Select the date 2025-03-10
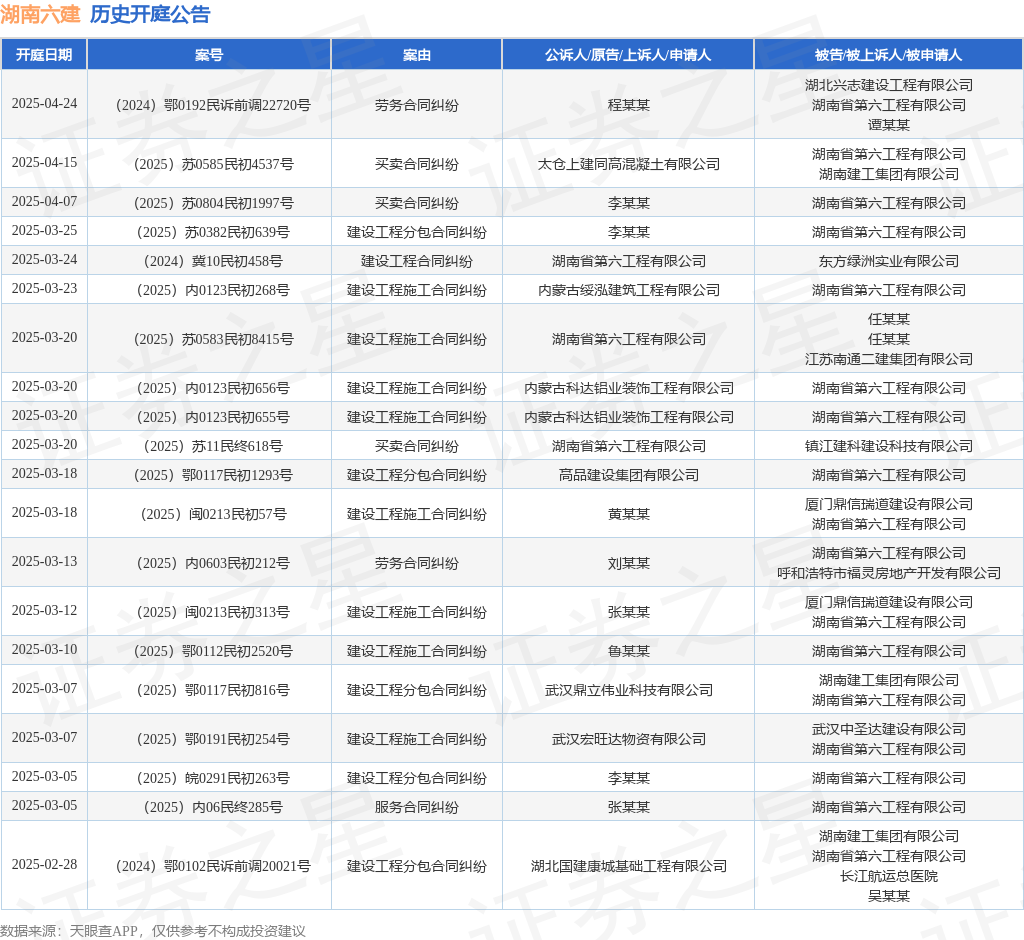This screenshot has height=940, width=1024. click(44, 650)
